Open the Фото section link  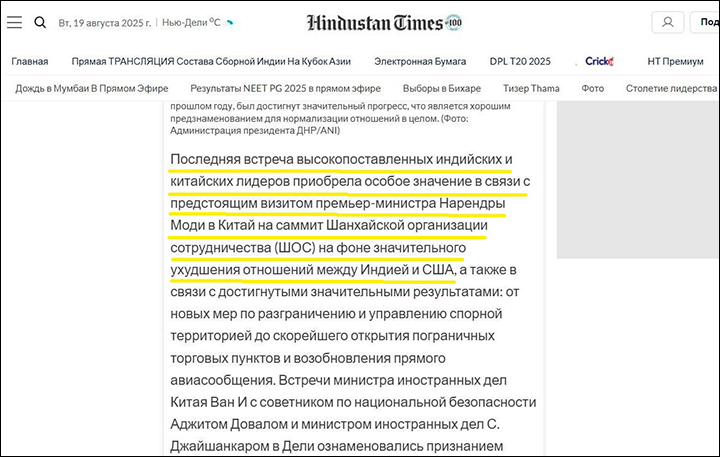point(593,88)
